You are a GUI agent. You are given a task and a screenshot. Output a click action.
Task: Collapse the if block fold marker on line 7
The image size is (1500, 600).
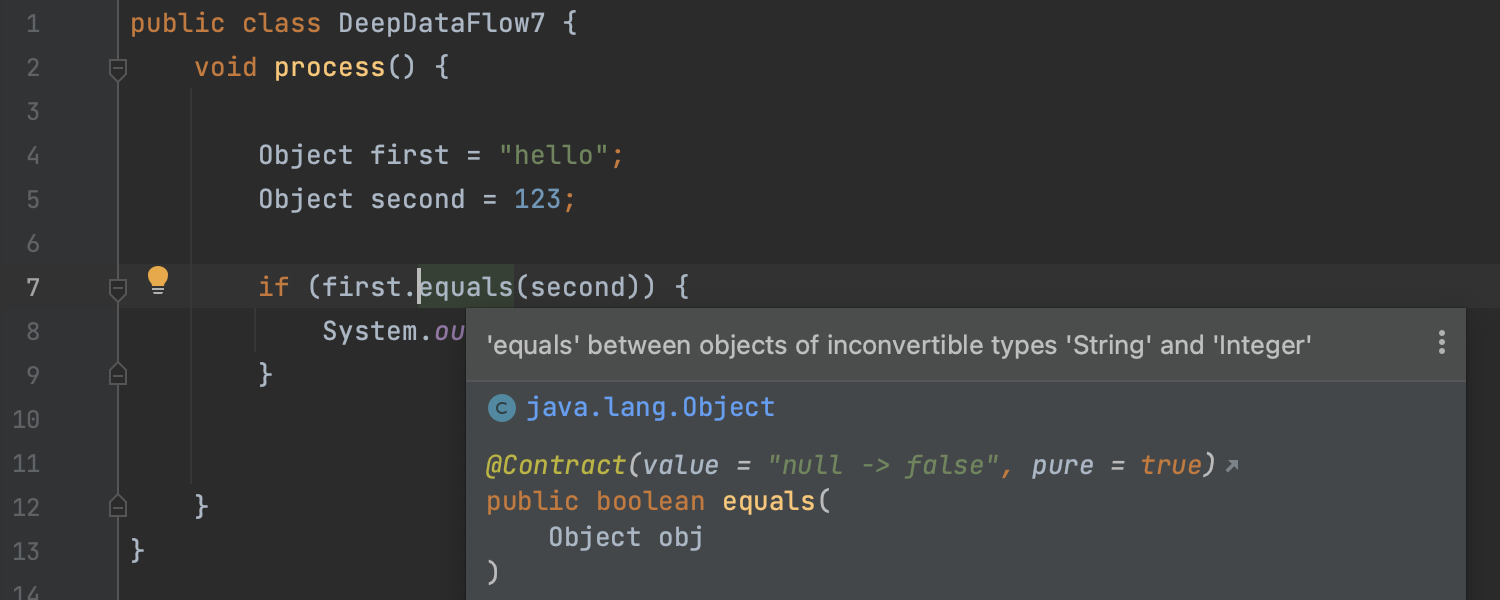pos(118,289)
